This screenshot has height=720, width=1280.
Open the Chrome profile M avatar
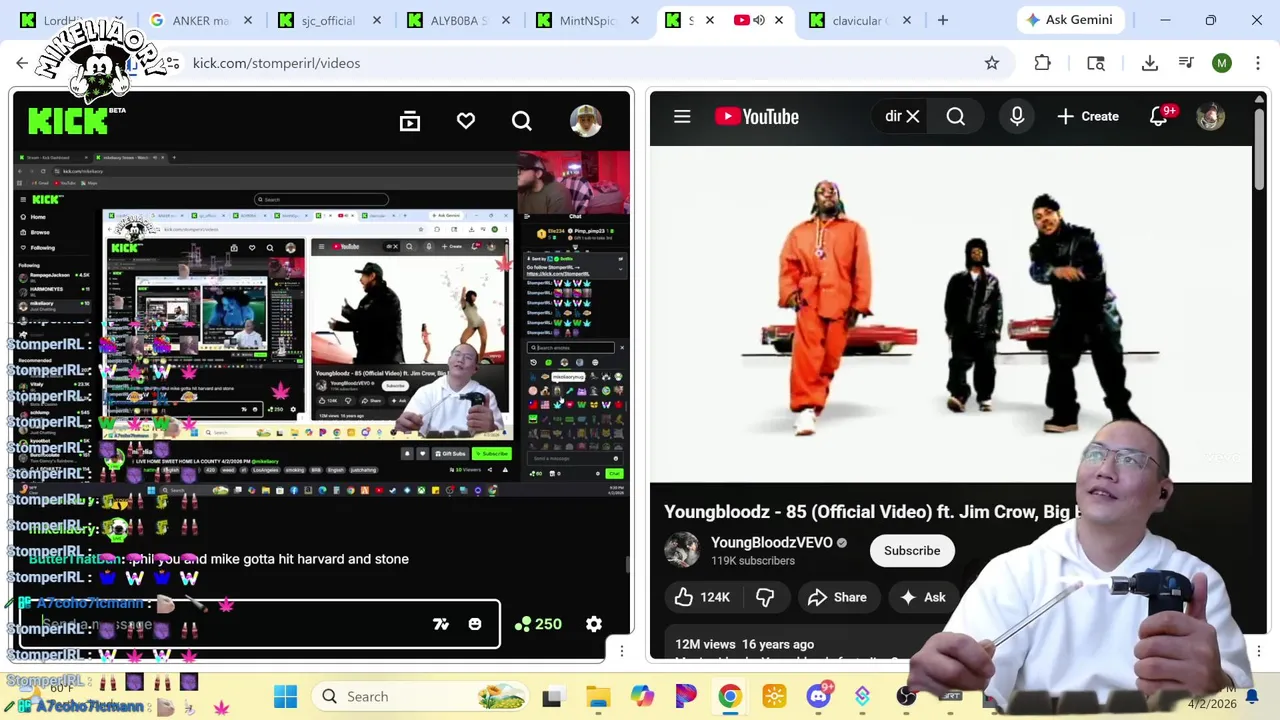coord(1222,63)
